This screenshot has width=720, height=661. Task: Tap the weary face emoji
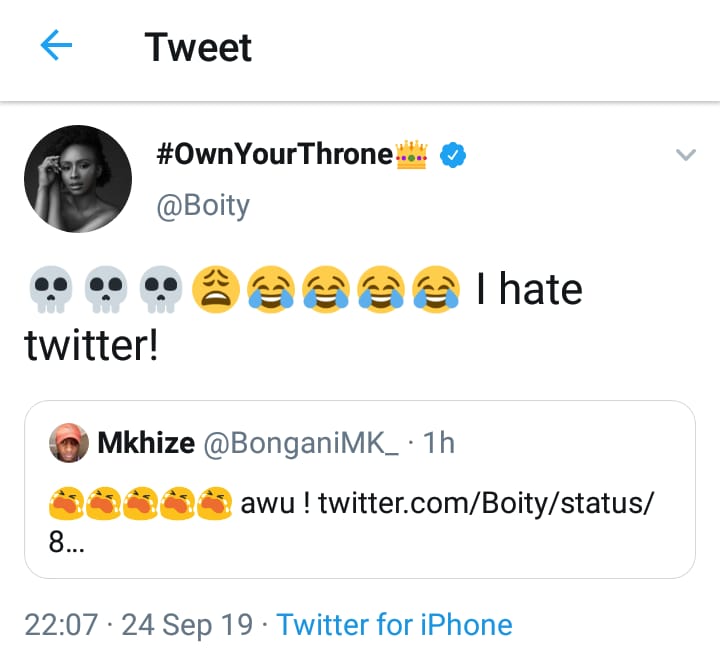point(216,289)
